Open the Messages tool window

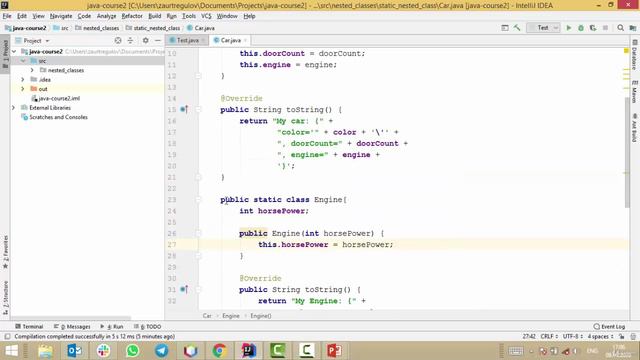tap(72, 327)
